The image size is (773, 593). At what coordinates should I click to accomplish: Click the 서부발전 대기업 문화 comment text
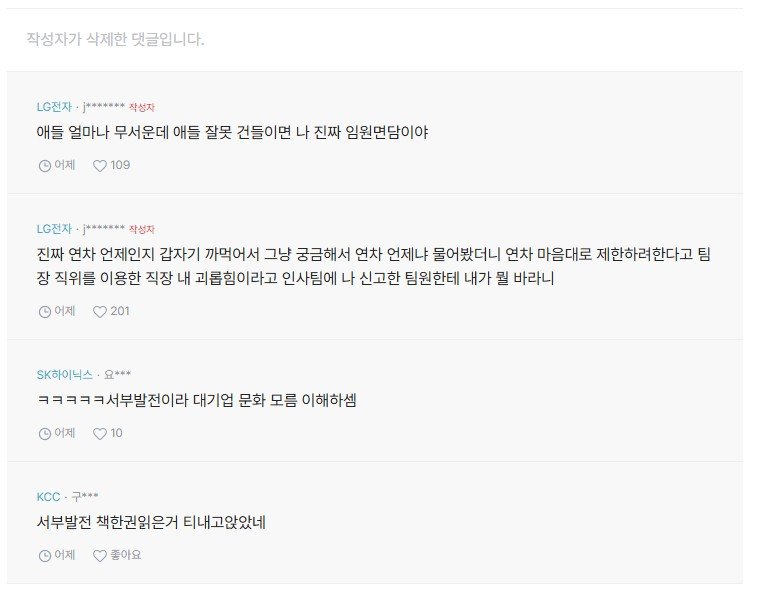coord(196,401)
